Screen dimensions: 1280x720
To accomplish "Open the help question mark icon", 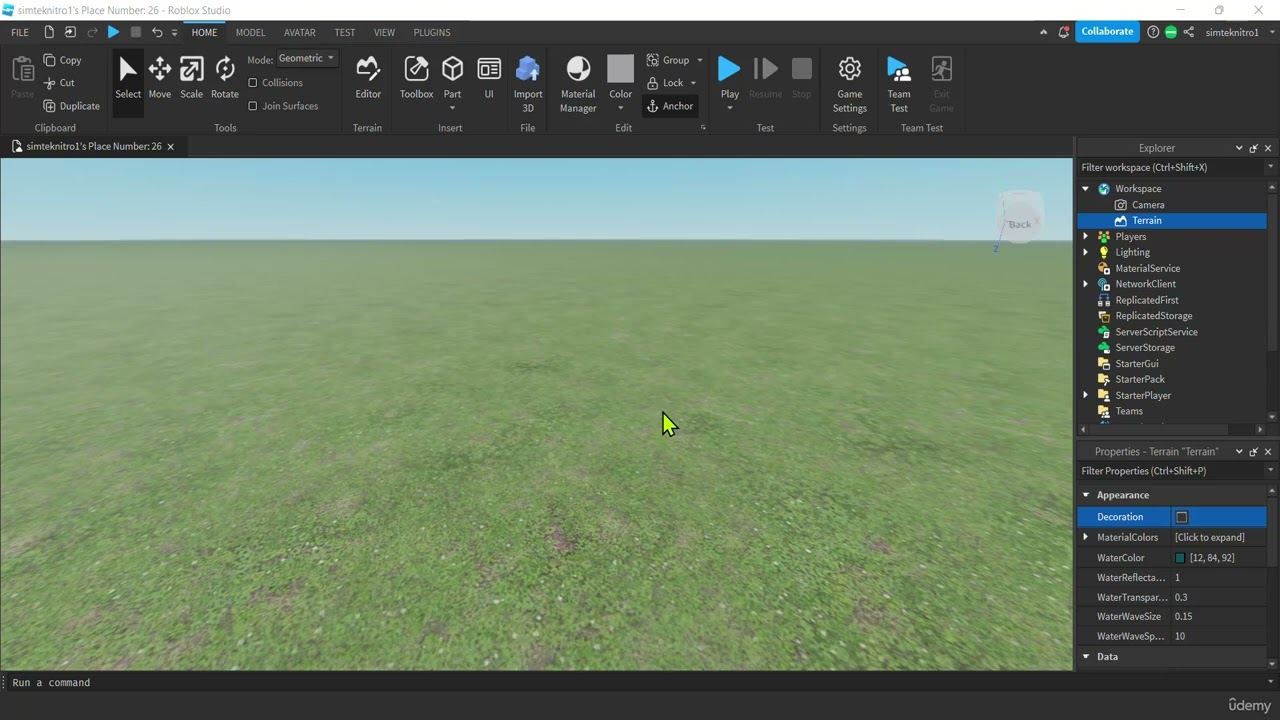I will pos(1153,32).
